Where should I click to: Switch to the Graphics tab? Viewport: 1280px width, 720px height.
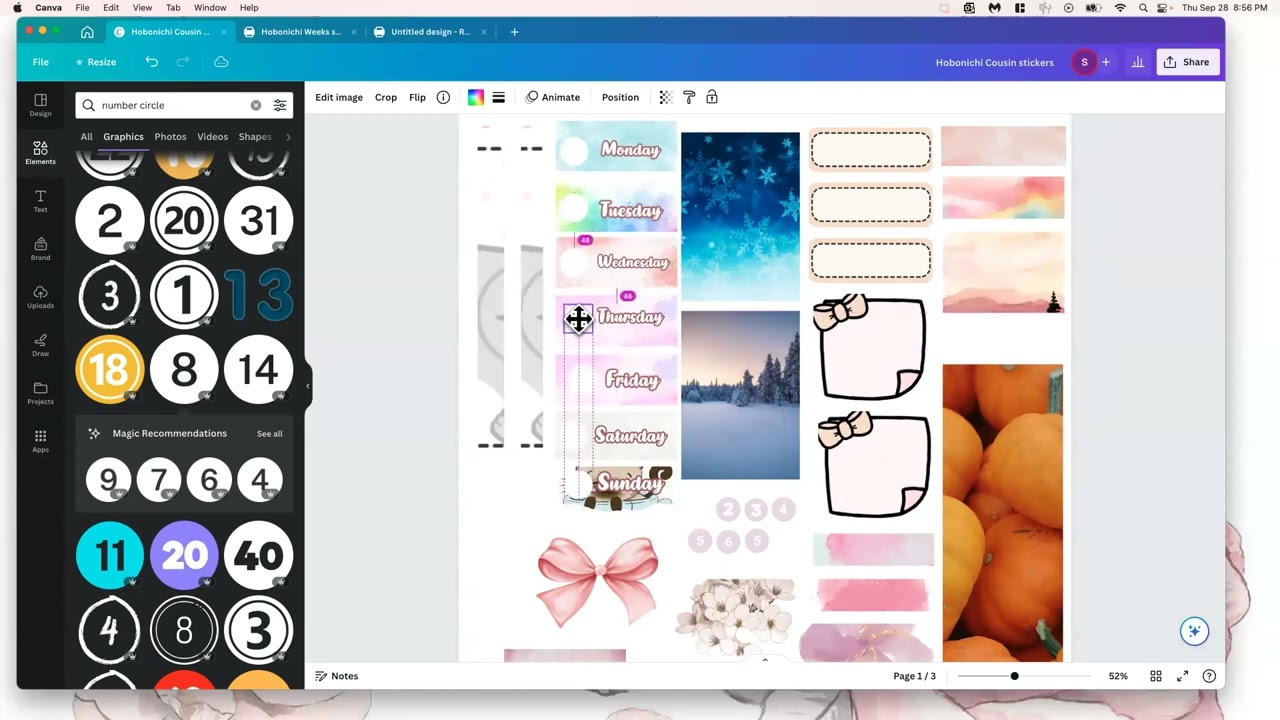pyautogui.click(x=123, y=137)
